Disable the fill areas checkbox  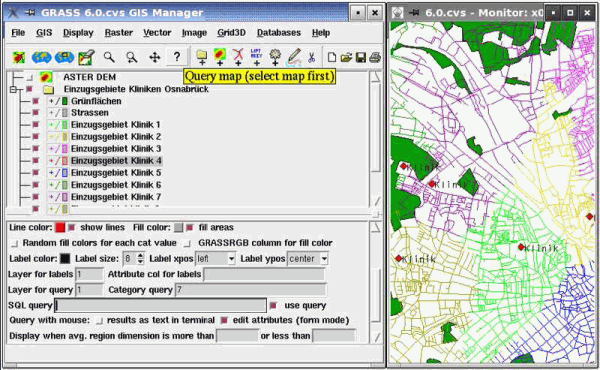click(190, 228)
